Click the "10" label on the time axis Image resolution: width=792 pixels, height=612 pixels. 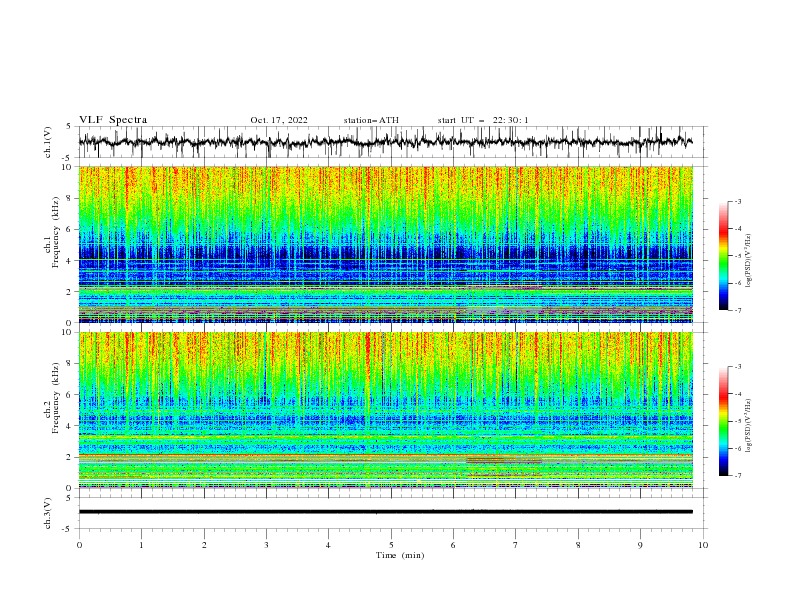coord(703,545)
